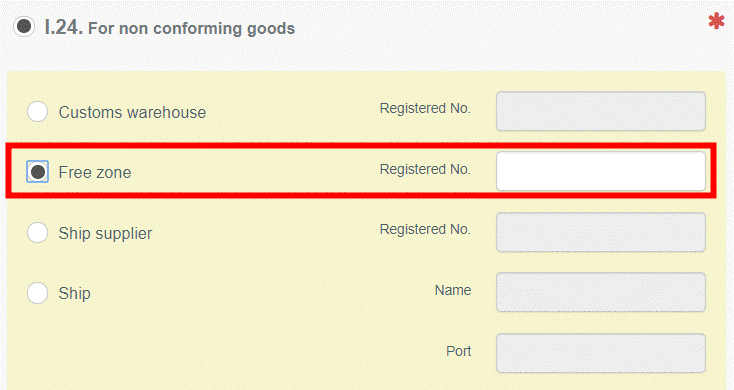Image resolution: width=734 pixels, height=390 pixels.
Task: Click the "Port" field label
Action: click(458, 351)
